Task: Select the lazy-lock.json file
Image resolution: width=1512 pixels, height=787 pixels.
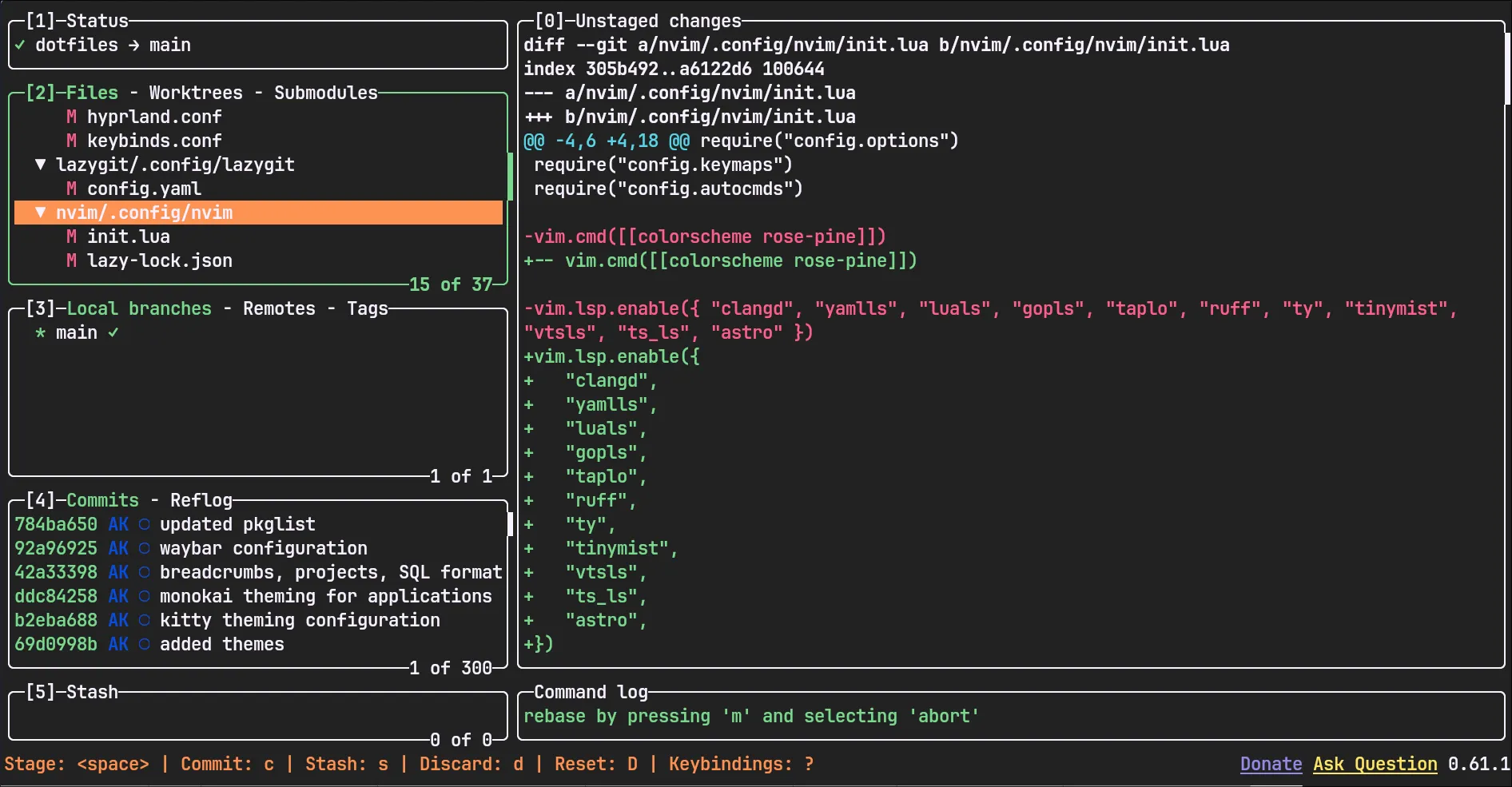Action: pyautogui.click(x=160, y=260)
